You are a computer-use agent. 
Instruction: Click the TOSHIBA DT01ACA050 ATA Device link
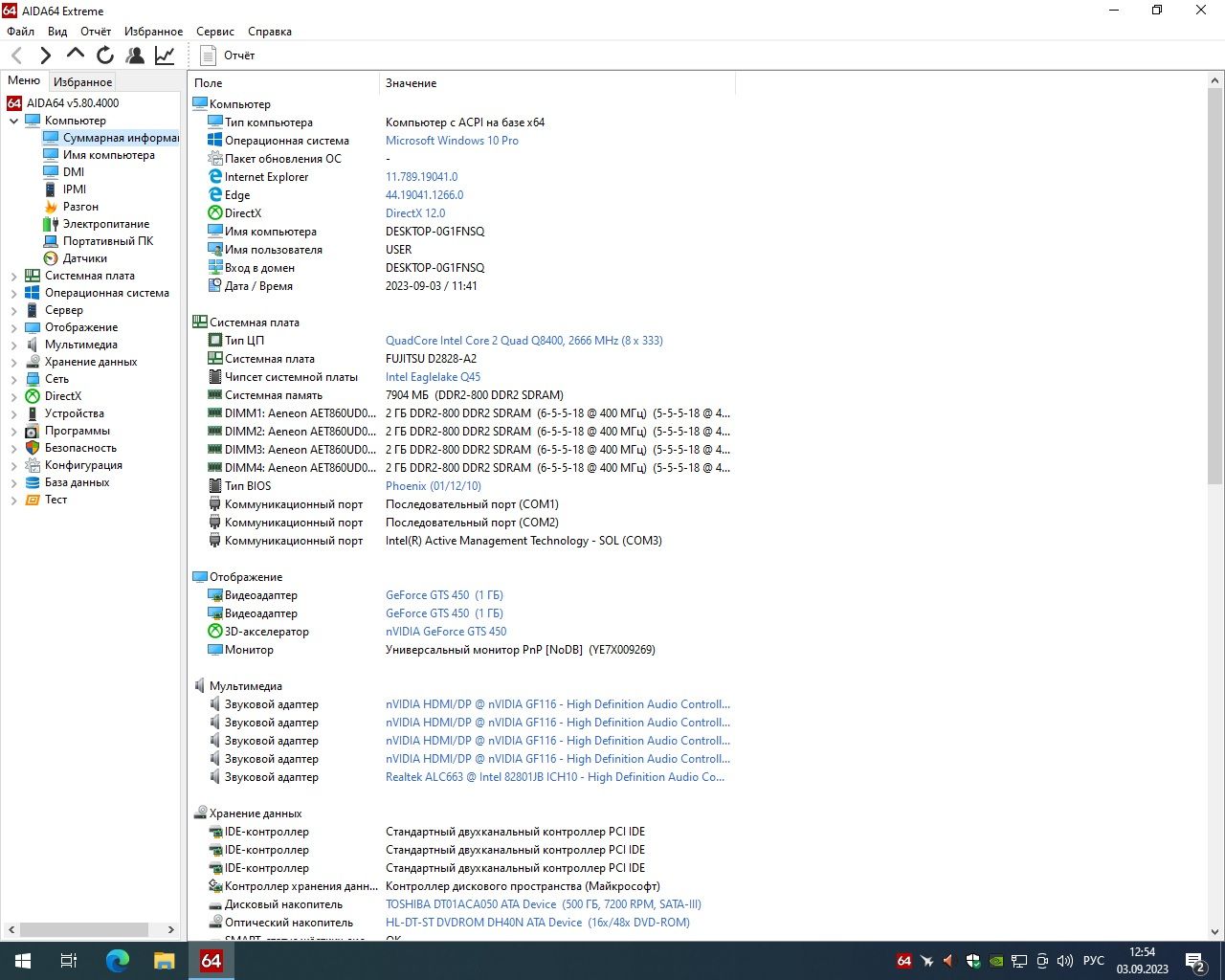point(544,904)
